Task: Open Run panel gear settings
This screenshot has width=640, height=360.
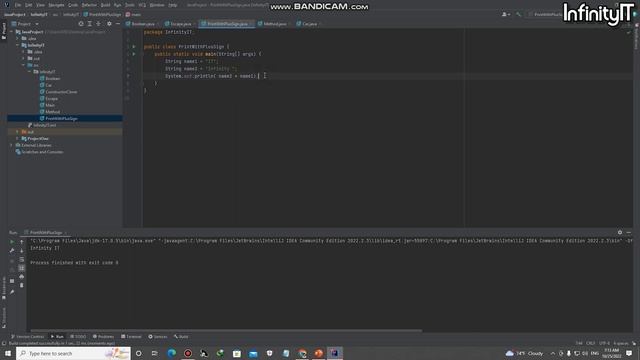Action: coord(620,232)
